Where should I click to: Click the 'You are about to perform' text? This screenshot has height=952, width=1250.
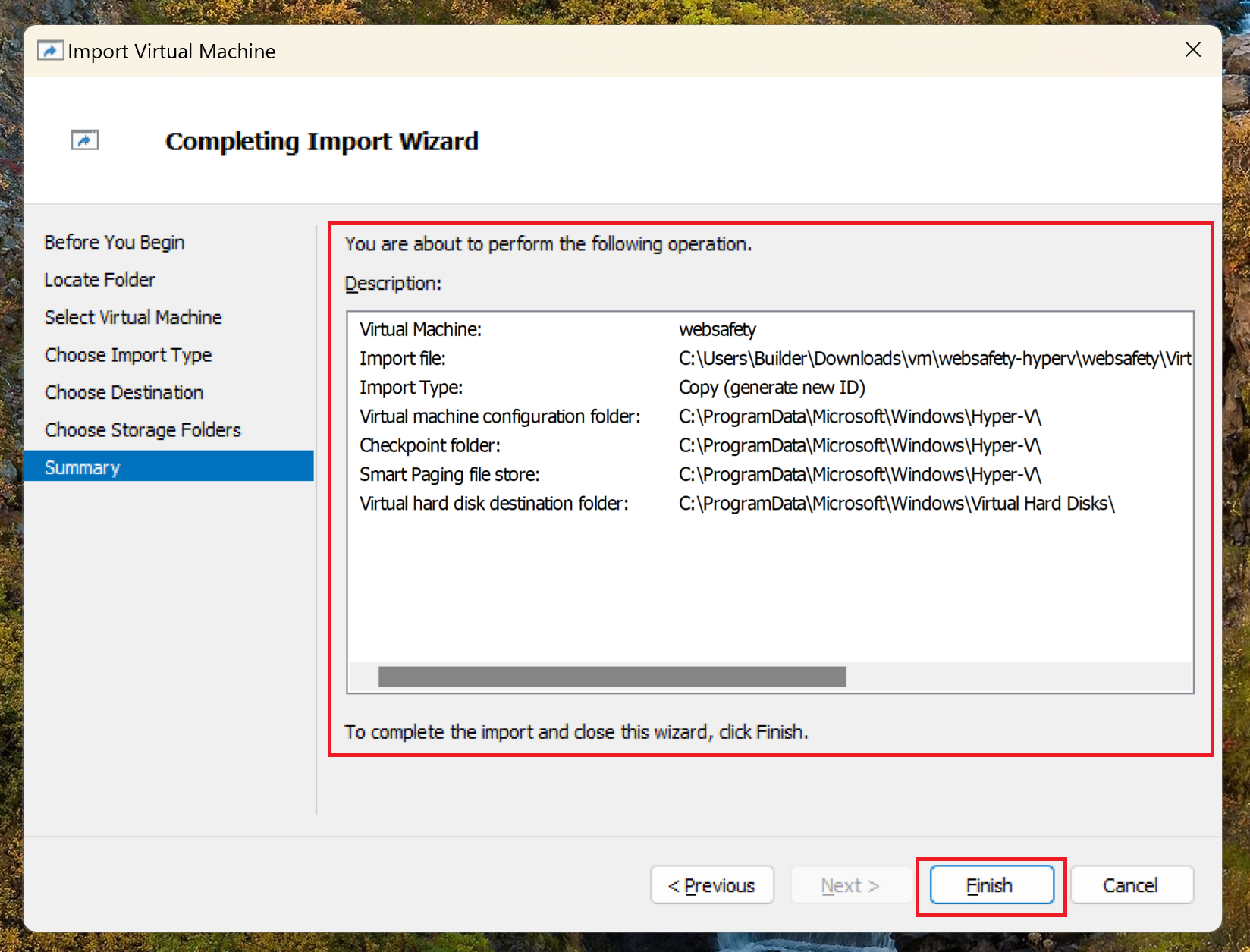coord(548,244)
